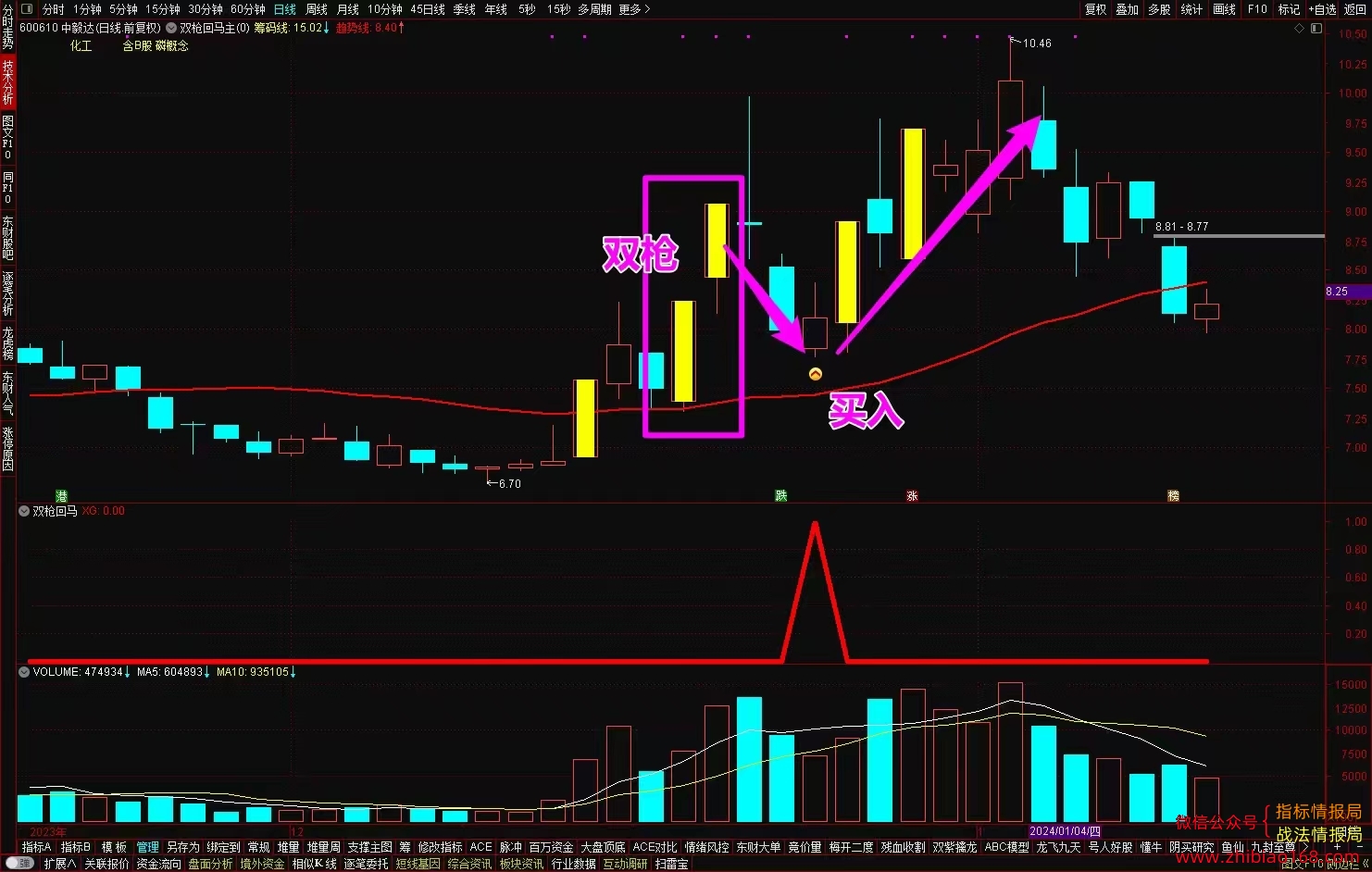Zoom in with the plus button at bottom-right
Image resolution: width=1372 pixels, height=872 pixels.
[1336, 847]
